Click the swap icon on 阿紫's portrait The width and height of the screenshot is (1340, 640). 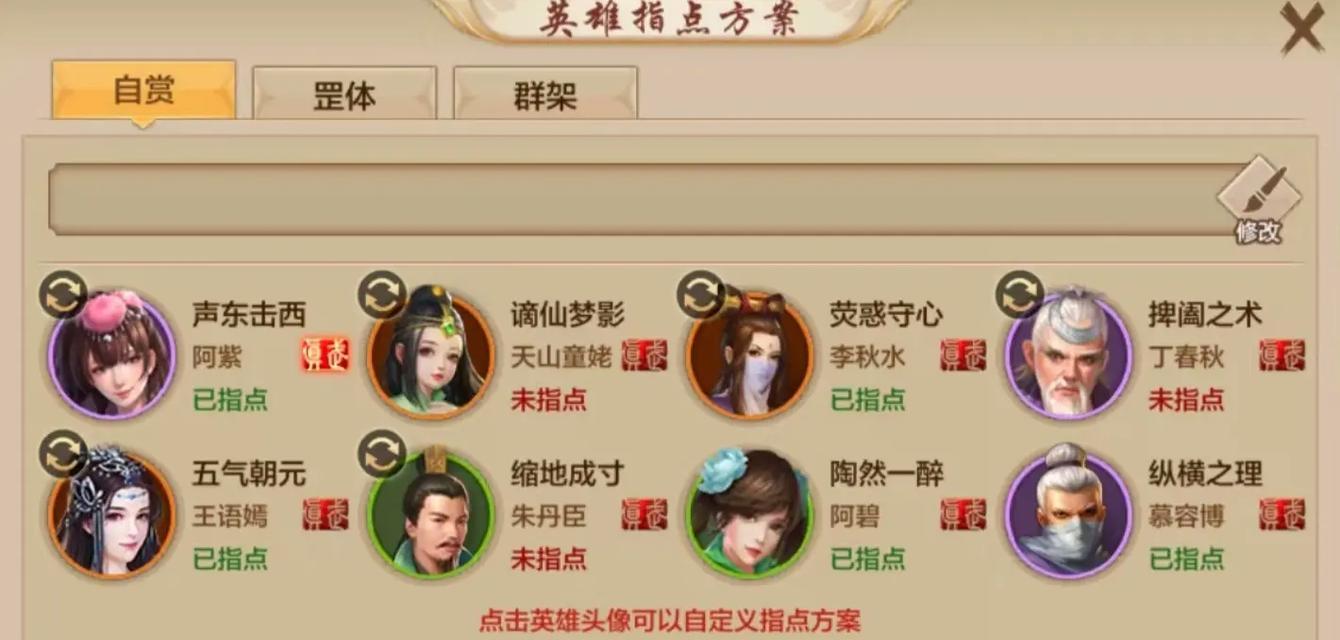click(63, 295)
